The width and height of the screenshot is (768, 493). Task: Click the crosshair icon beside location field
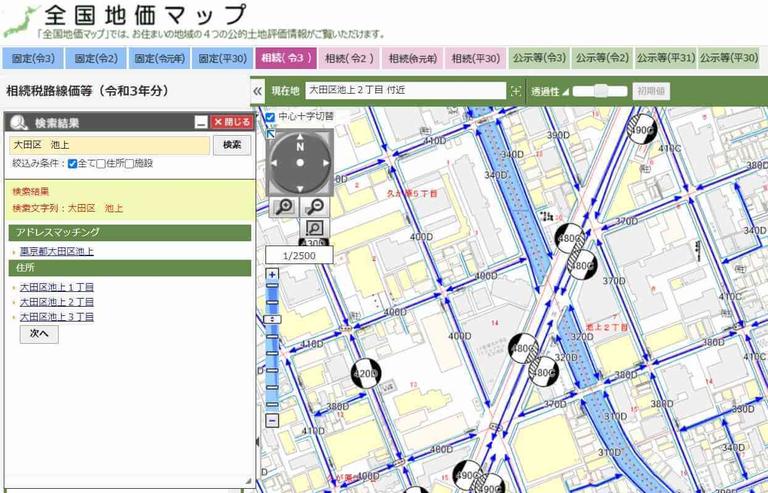click(x=515, y=91)
